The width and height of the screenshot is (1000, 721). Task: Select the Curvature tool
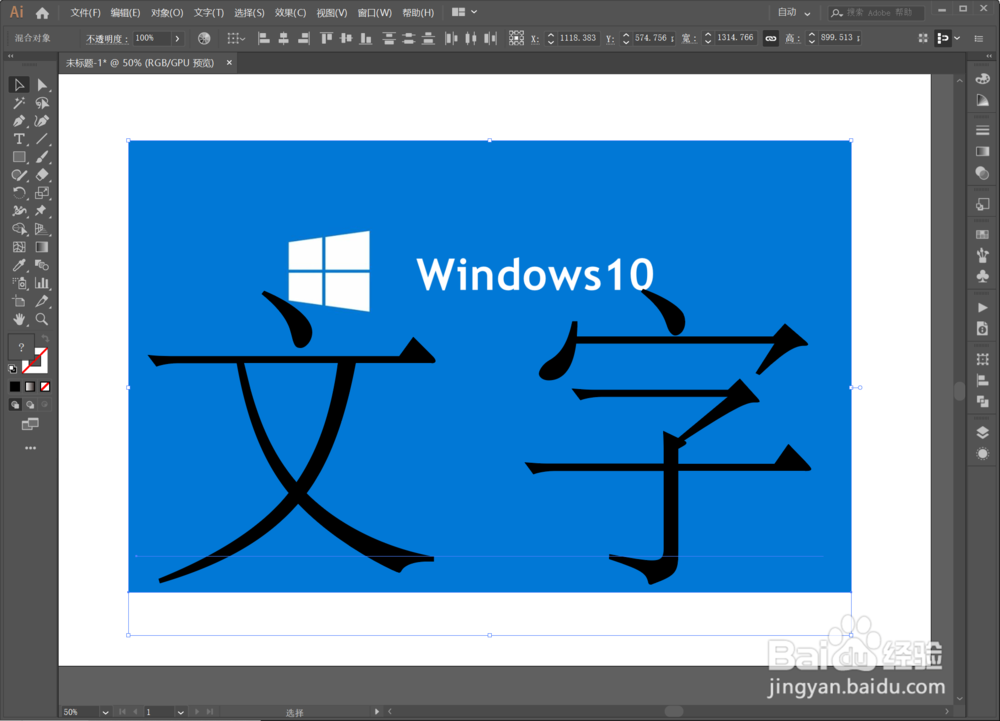click(42, 120)
